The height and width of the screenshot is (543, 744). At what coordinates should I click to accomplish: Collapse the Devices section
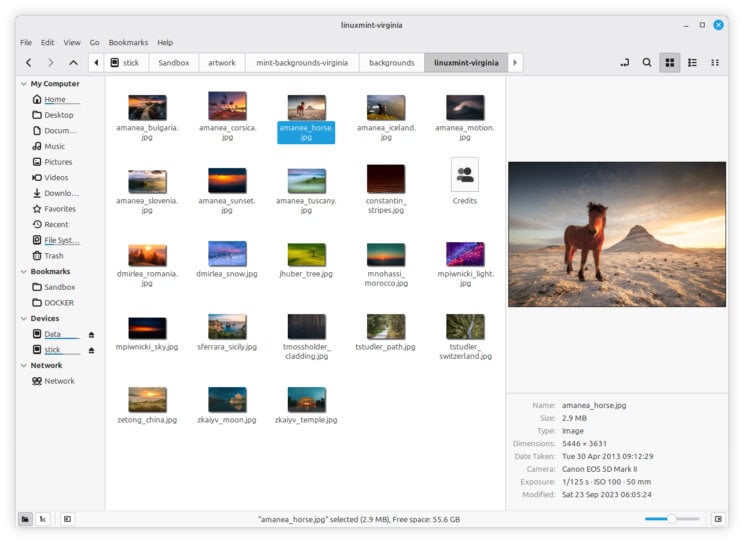24,318
